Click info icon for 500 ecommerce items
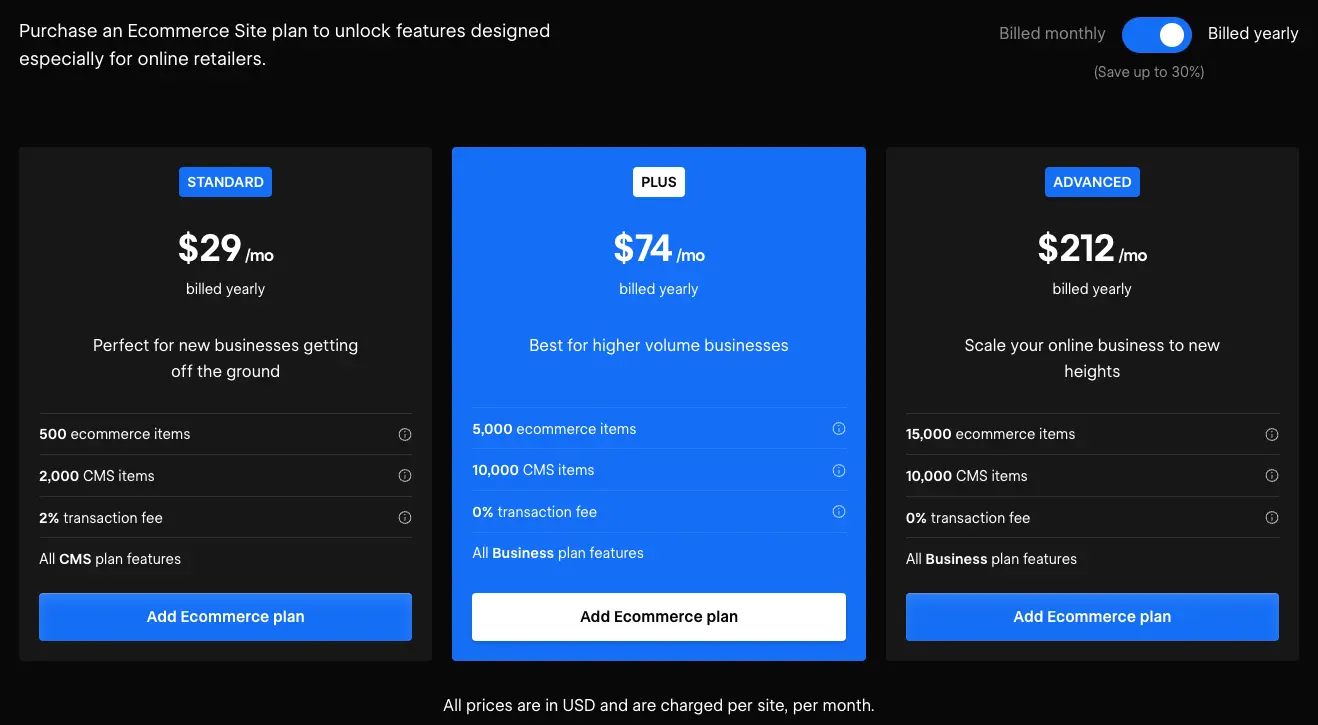 405,435
